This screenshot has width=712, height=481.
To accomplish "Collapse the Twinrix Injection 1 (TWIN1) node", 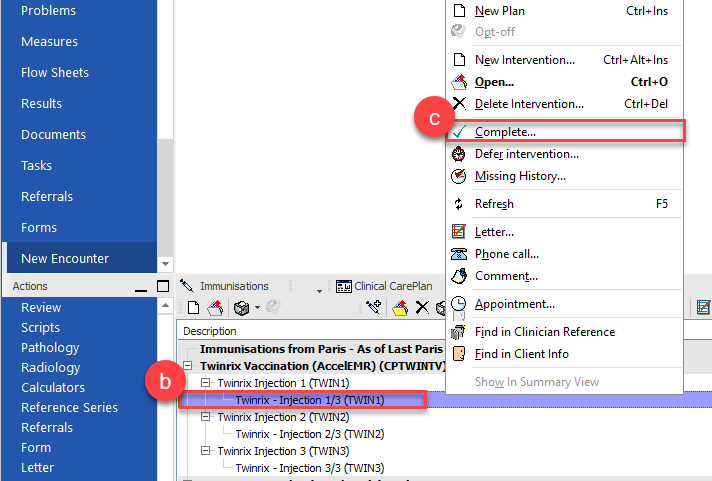I will click(x=206, y=383).
